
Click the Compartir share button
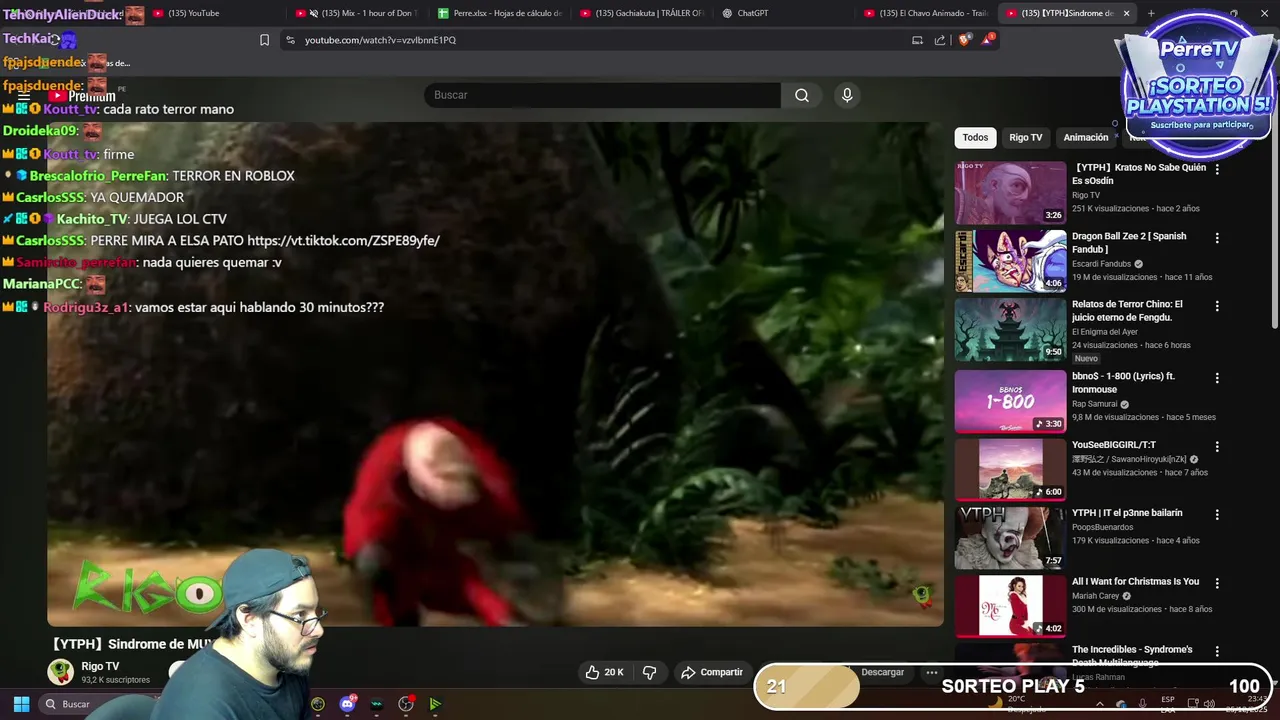[711, 672]
